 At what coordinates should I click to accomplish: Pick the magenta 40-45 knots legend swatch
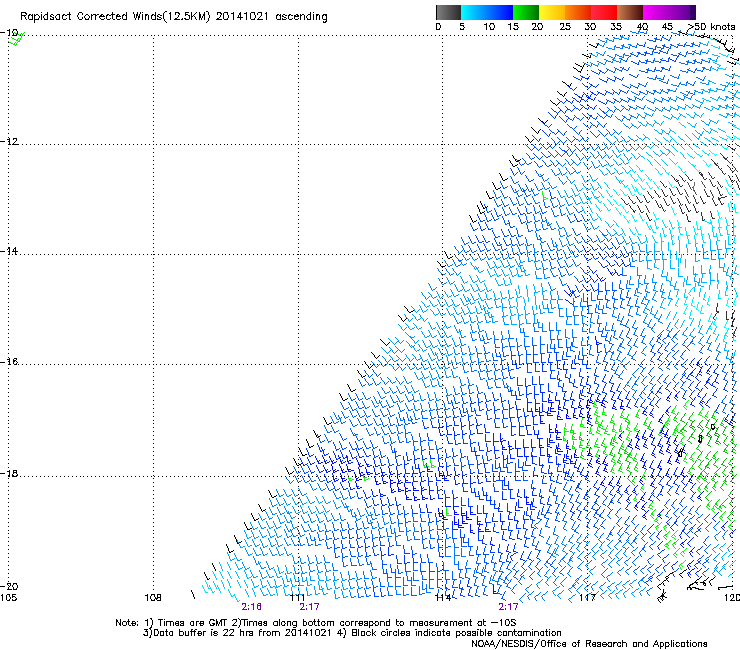pos(656,12)
